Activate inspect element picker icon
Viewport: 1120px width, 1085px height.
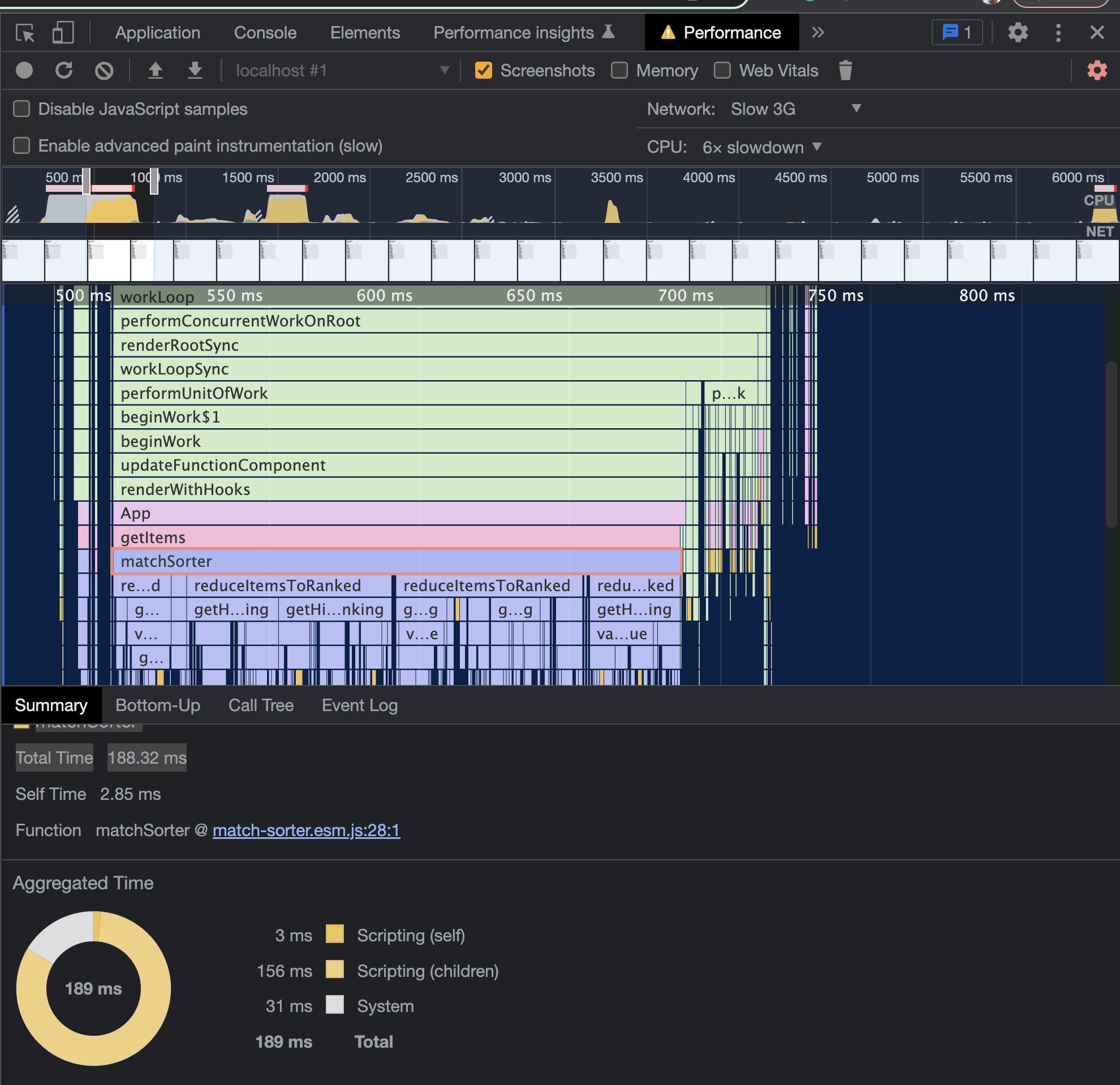point(25,33)
